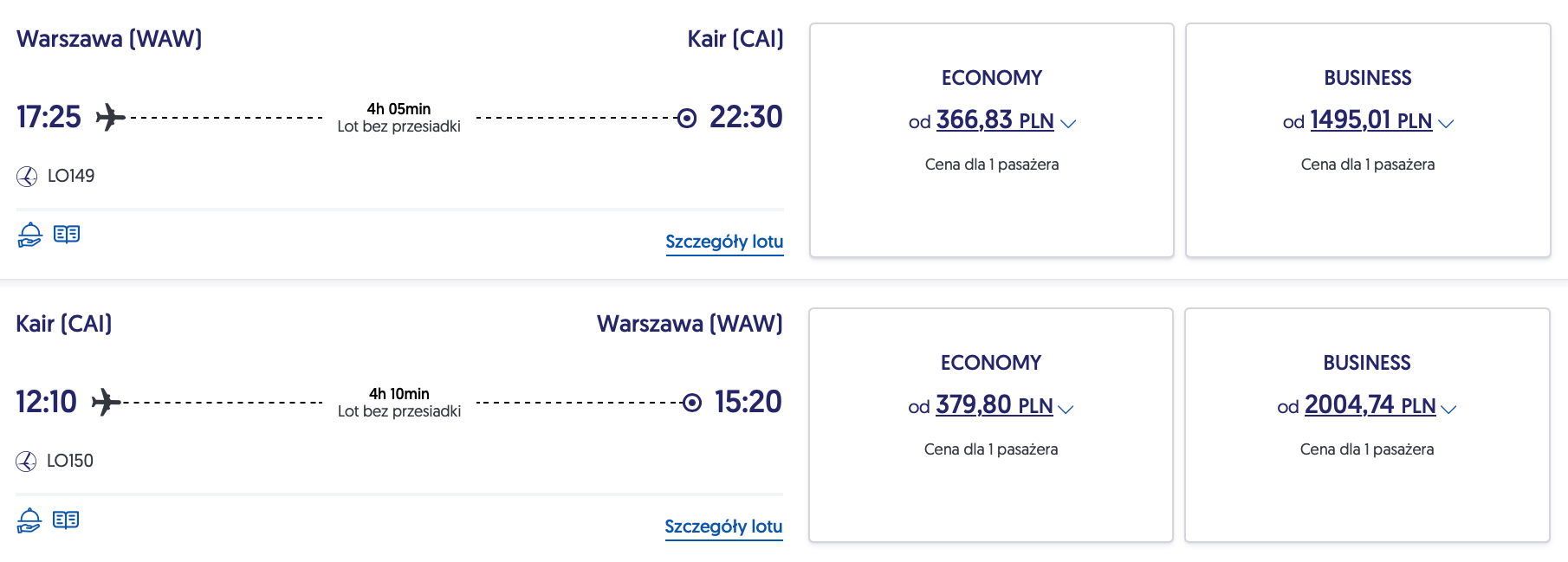Click arrival marker icon beside 22:30

(x=687, y=118)
